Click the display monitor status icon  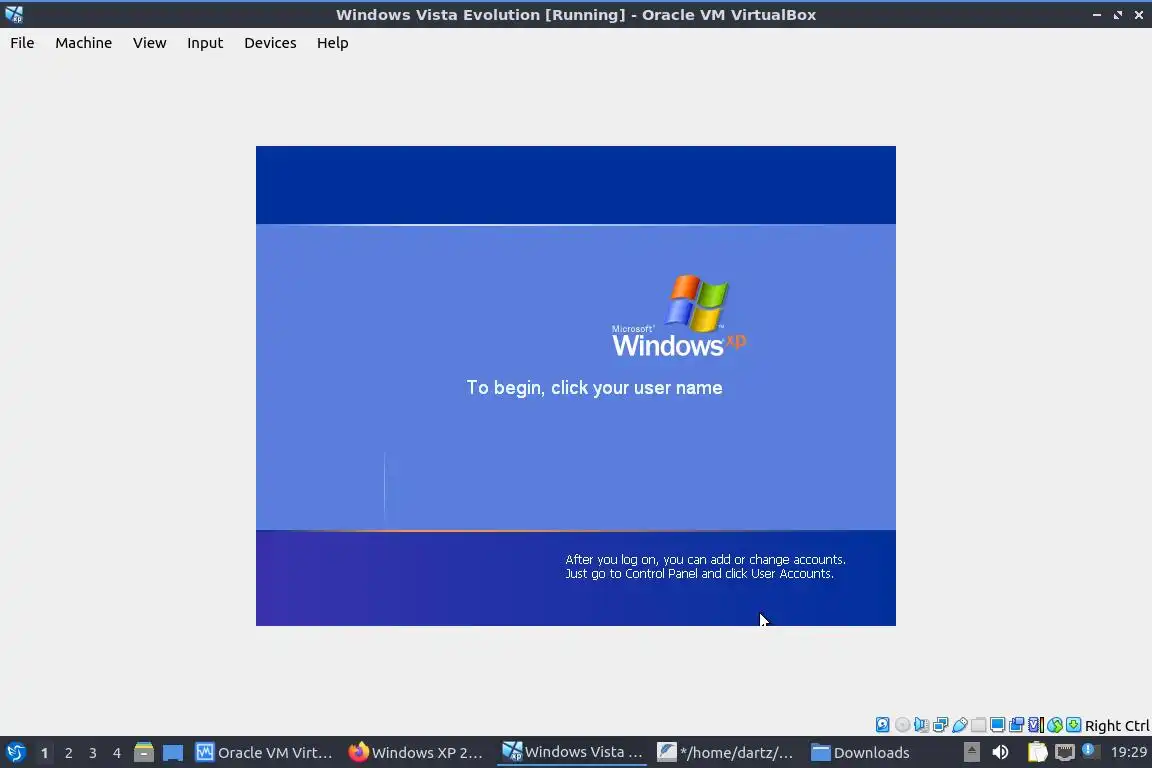tap(997, 725)
